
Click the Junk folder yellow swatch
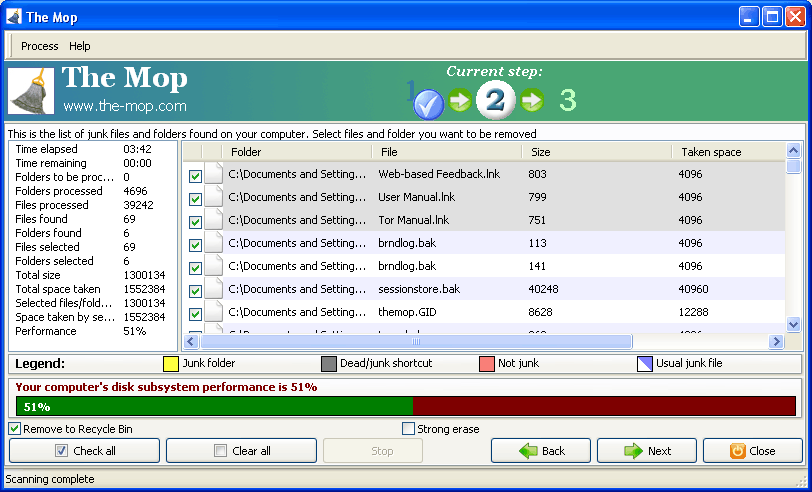pyautogui.click(x=171, y=364)
